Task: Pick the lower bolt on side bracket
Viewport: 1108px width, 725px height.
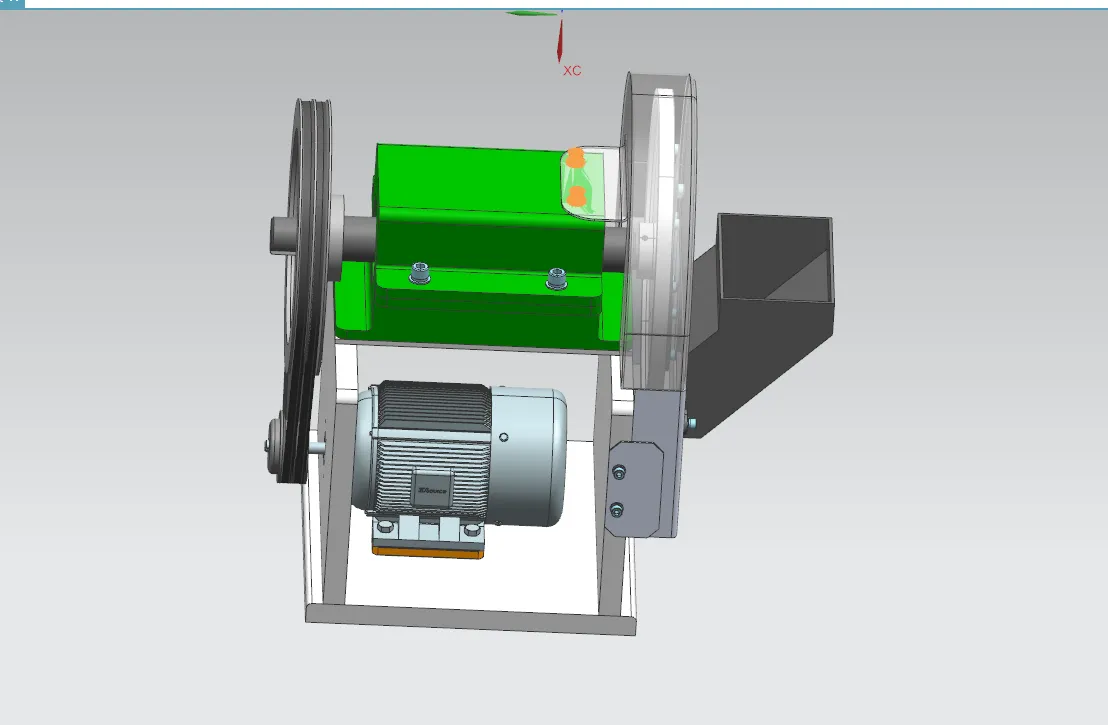Action: pos(616,509)
